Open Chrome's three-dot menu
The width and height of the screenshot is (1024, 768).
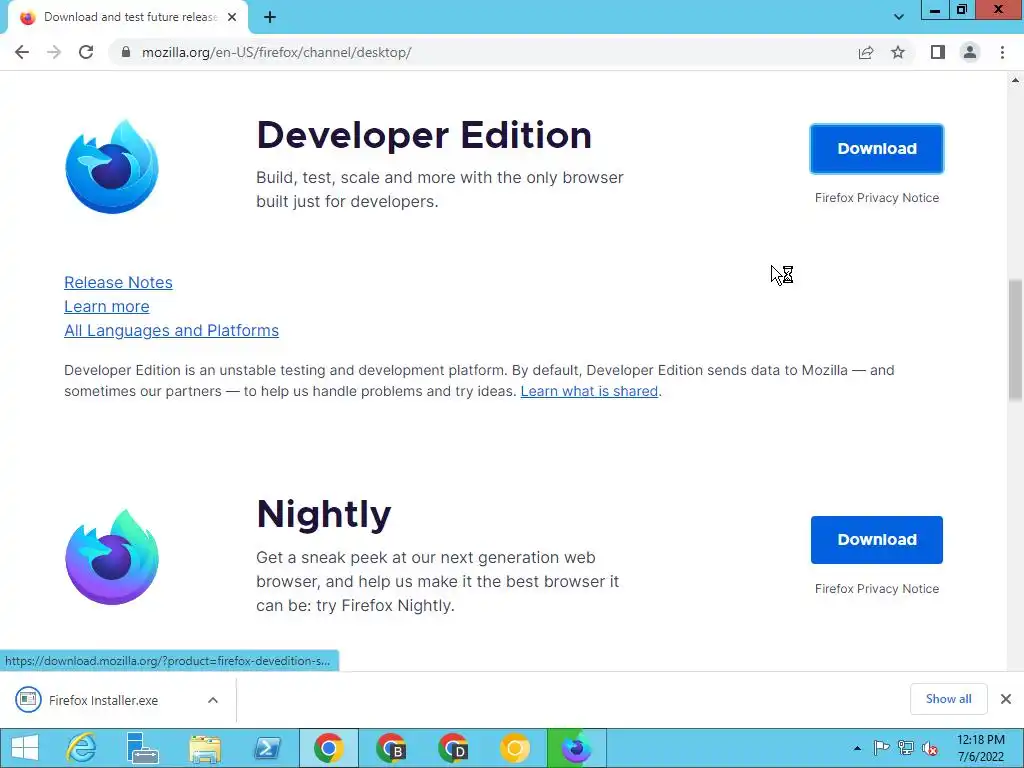pyautogui.click(x=1002, y=52)
